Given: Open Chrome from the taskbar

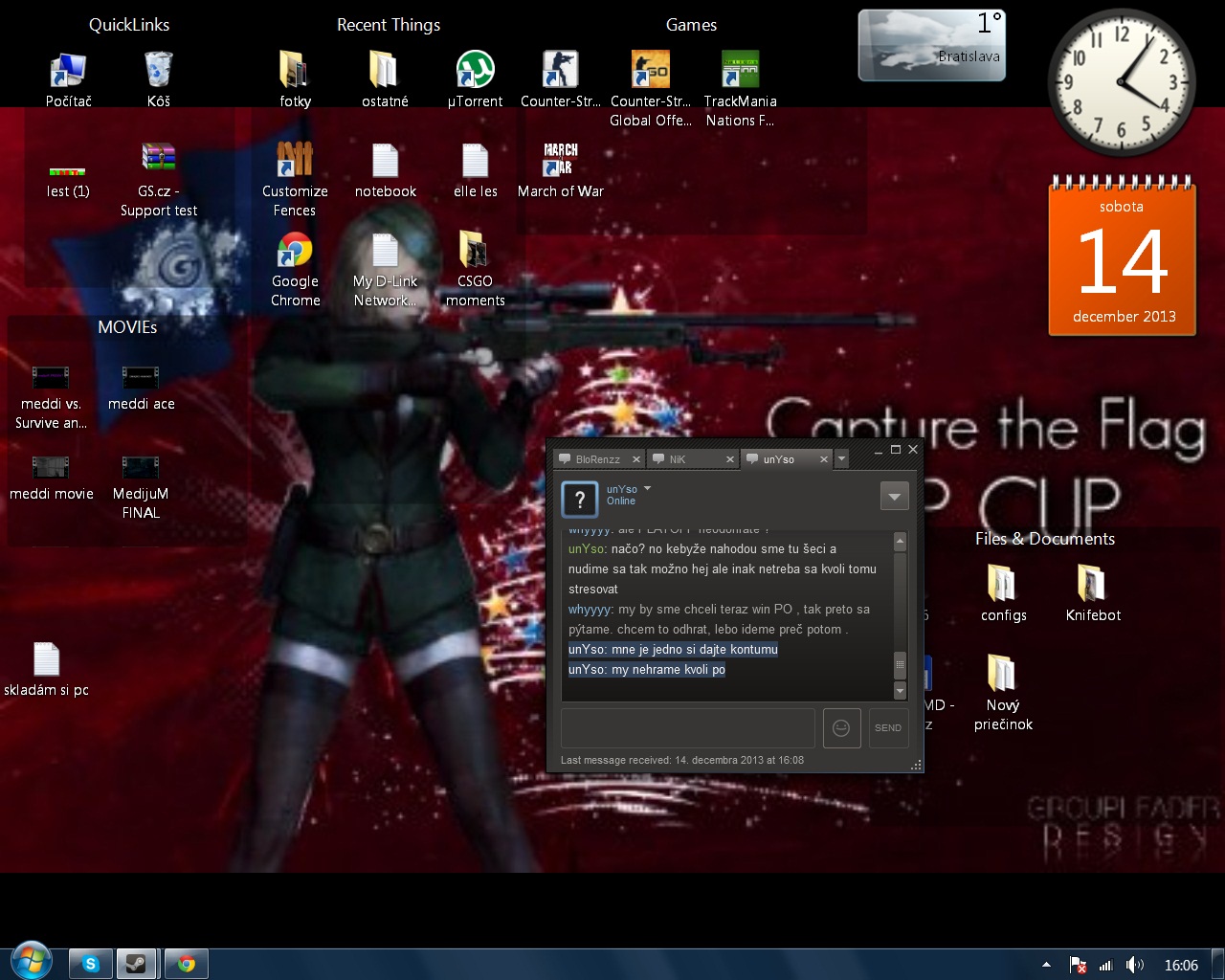Looking at the screenshot, I should (x=187, y=964).
